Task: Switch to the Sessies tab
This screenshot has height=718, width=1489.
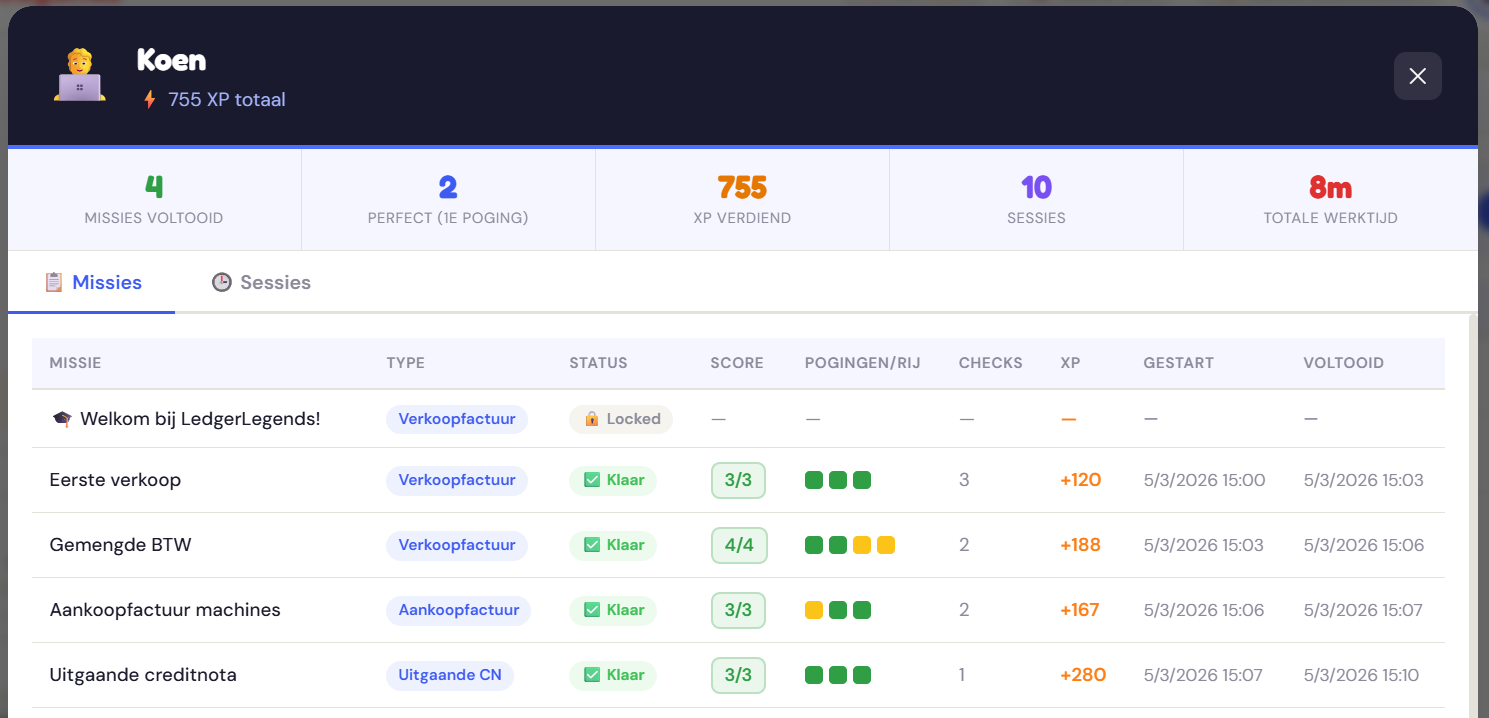Action: click(262, 283)
